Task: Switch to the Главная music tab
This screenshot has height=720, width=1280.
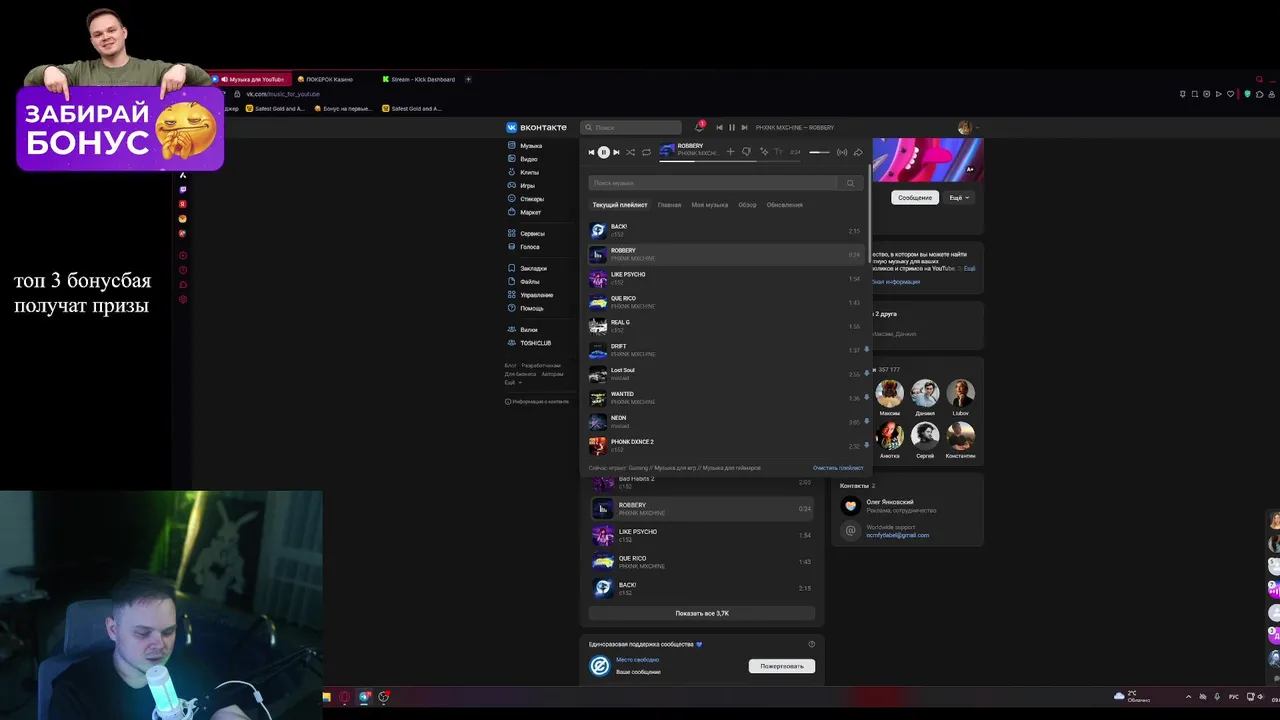Action: click(669, 205)
